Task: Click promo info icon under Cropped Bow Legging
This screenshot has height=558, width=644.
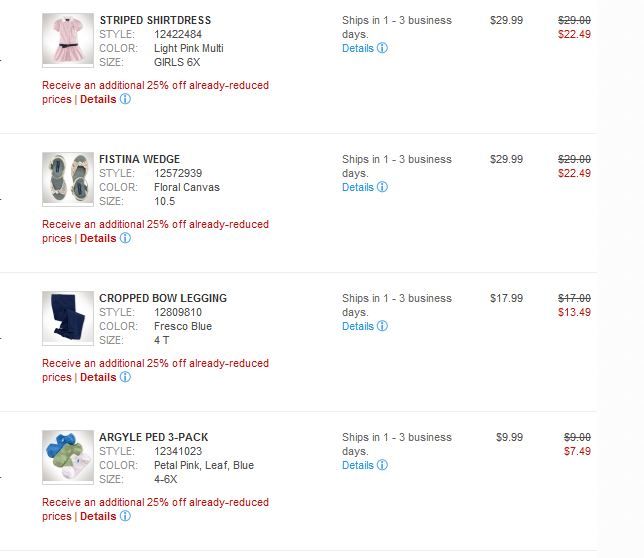Action: click(125, 378)
